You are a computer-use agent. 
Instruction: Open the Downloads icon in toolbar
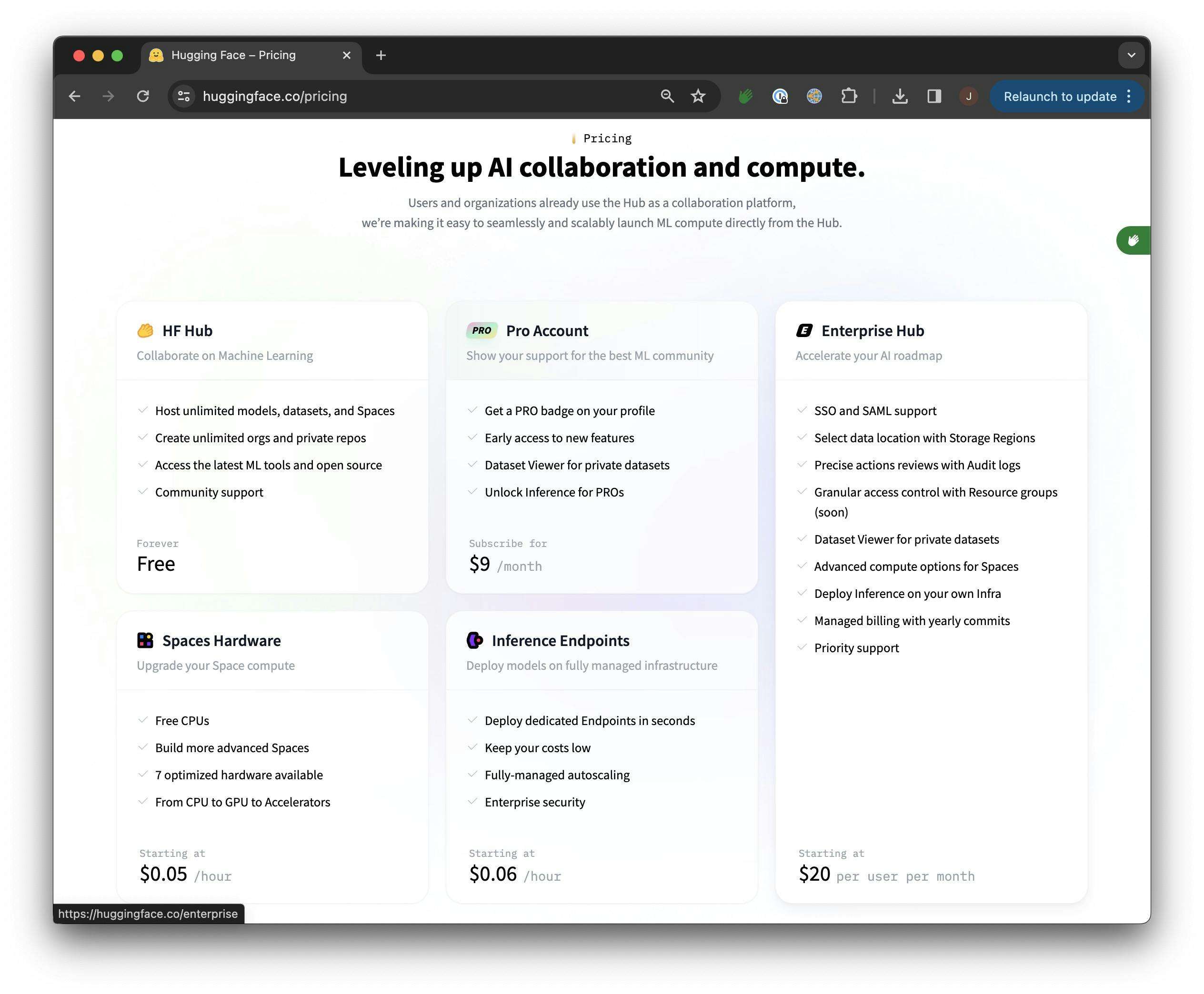(x=899, y=96)
